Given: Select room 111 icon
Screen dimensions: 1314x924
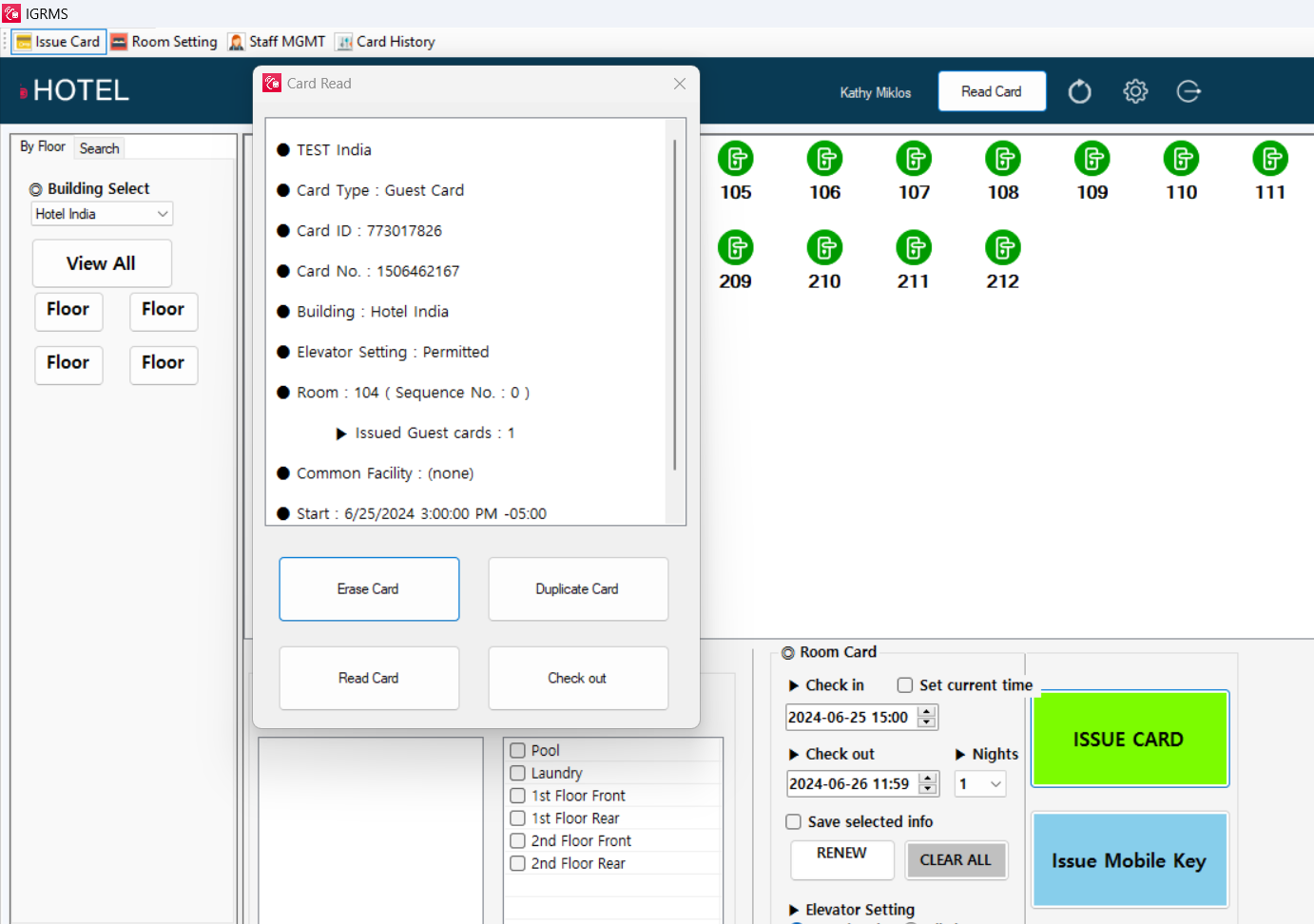Looking at the screenshot, I should (1270, 159).
